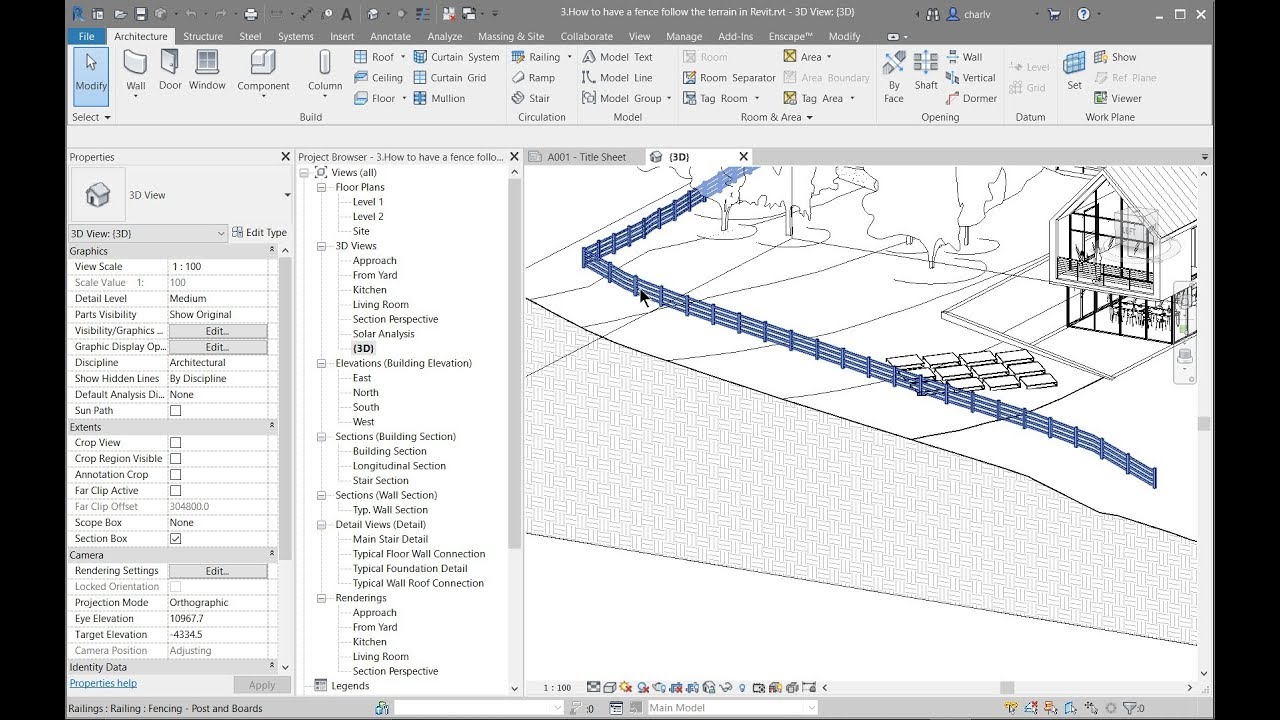Collapse the Elevations (Building Elevation) node
Image resolution: width=1280 pixels, height=720 pixels.
tap(322, 363)
